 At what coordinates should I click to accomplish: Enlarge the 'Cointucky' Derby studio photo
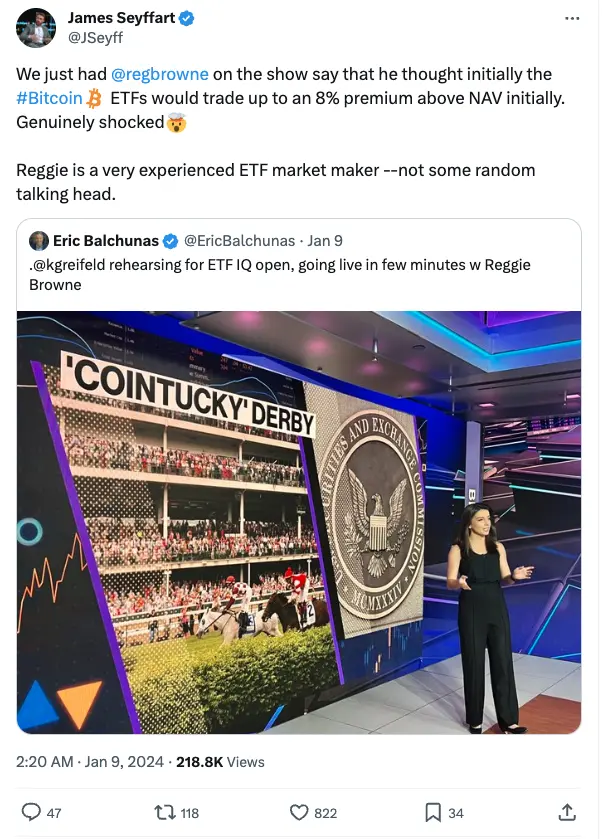pyautogui.click(x=299, y=522)
